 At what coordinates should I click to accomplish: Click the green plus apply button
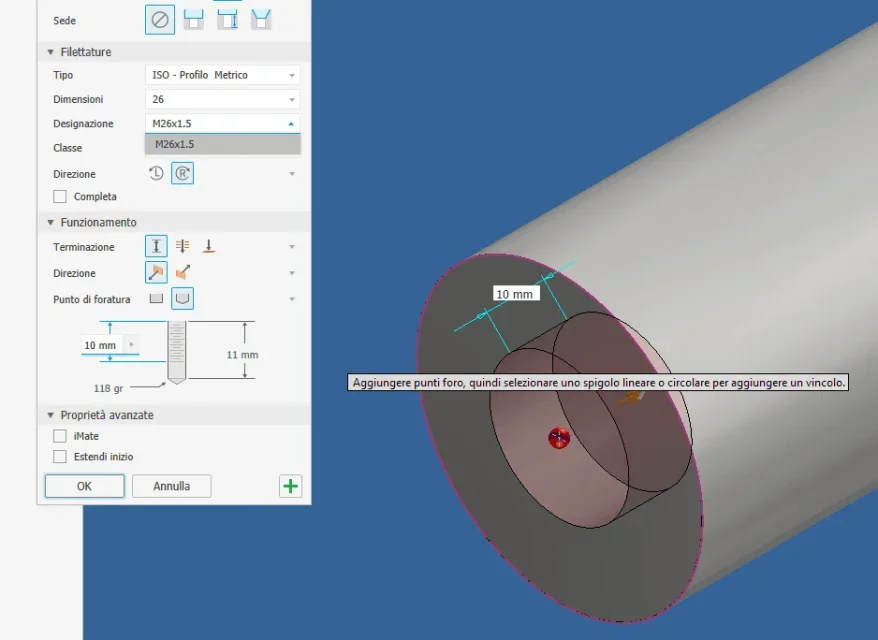click(x=290, y=486)
